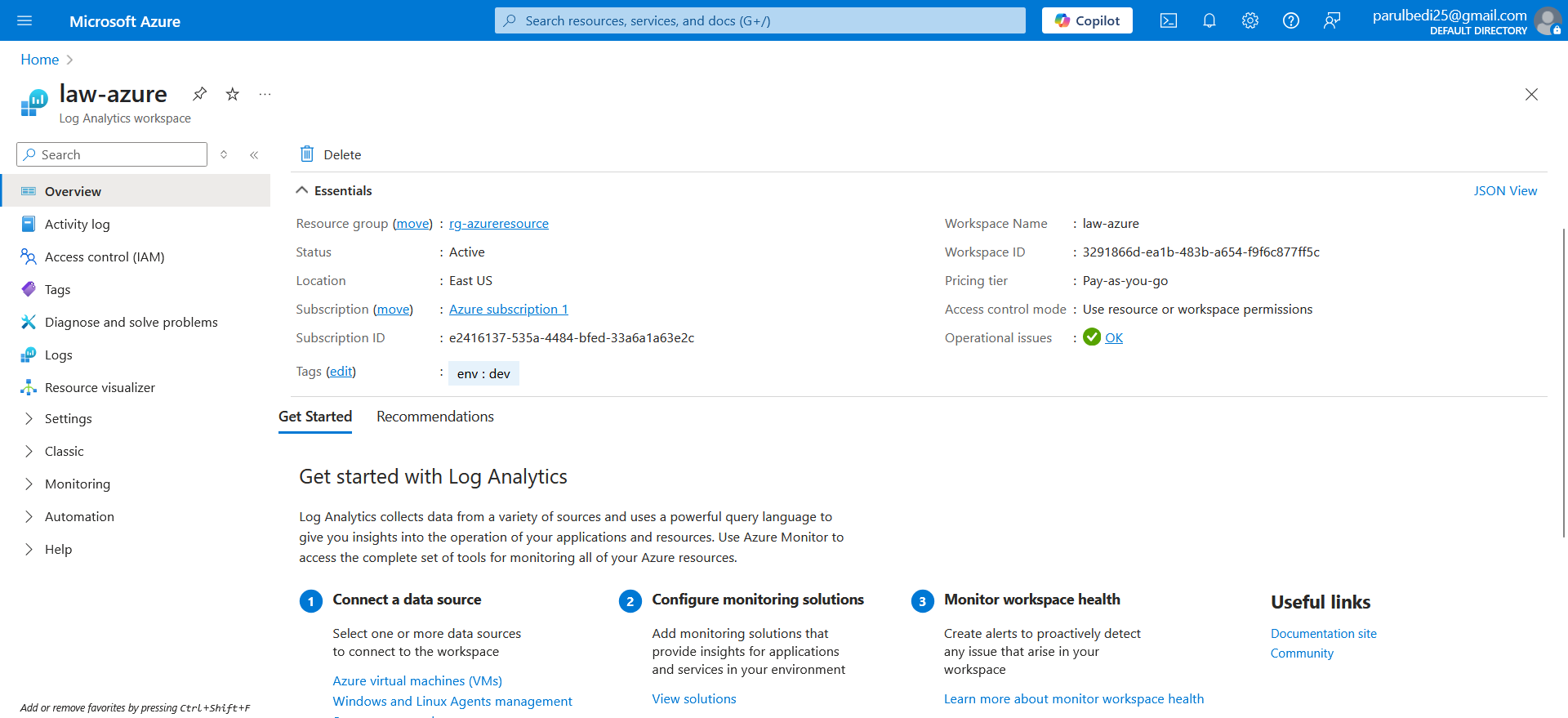Click East US location value
1568x718 pixels.
click(x=470, y=280)
